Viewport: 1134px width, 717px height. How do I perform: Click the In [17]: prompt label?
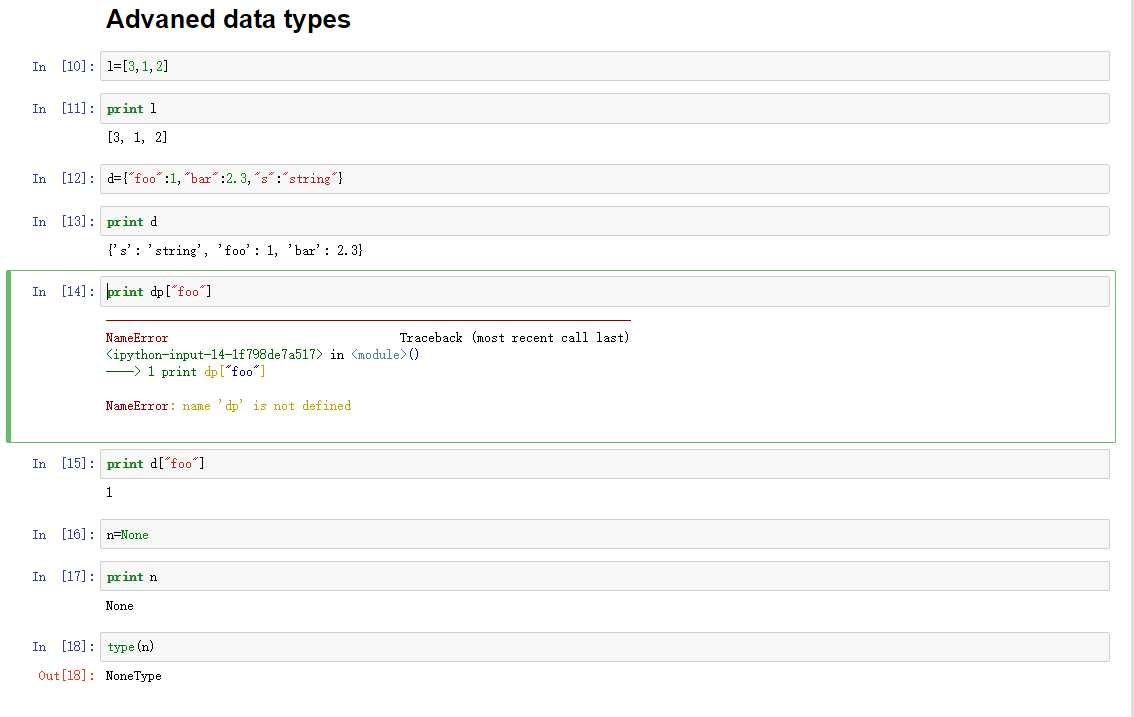pyautogui.click(x=63, y=577)
